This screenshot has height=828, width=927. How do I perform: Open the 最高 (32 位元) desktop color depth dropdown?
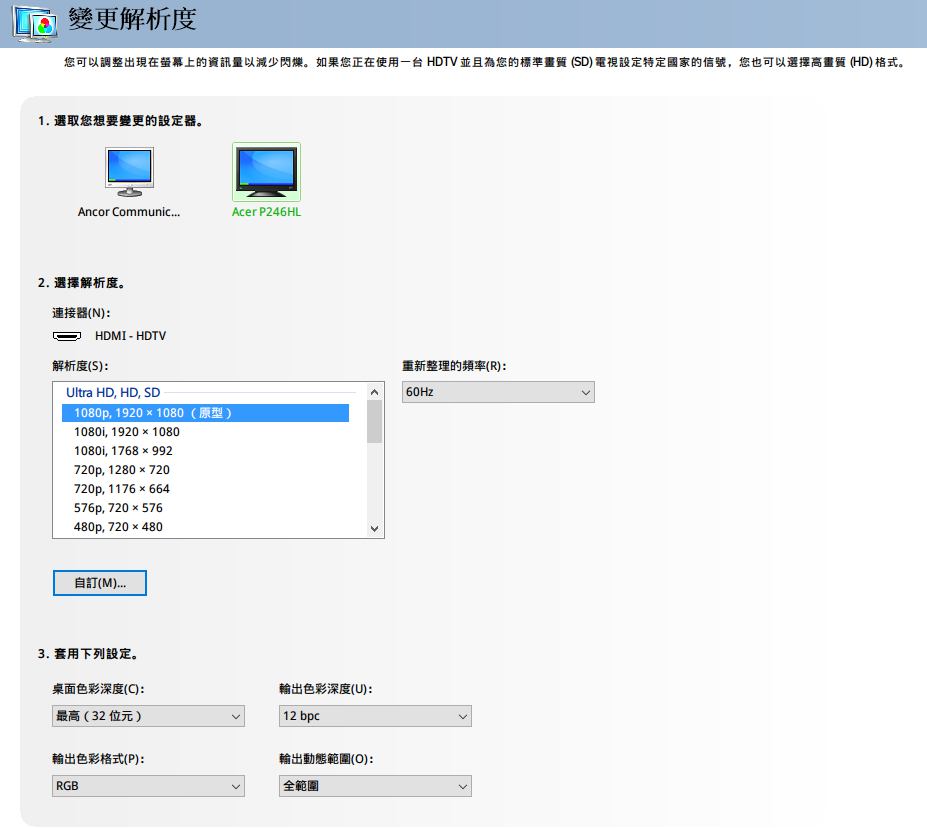148,716
